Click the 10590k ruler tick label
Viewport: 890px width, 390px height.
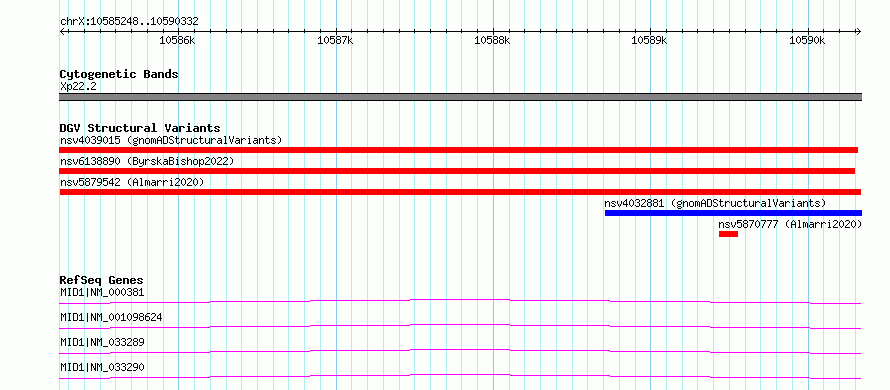[807, 40]
